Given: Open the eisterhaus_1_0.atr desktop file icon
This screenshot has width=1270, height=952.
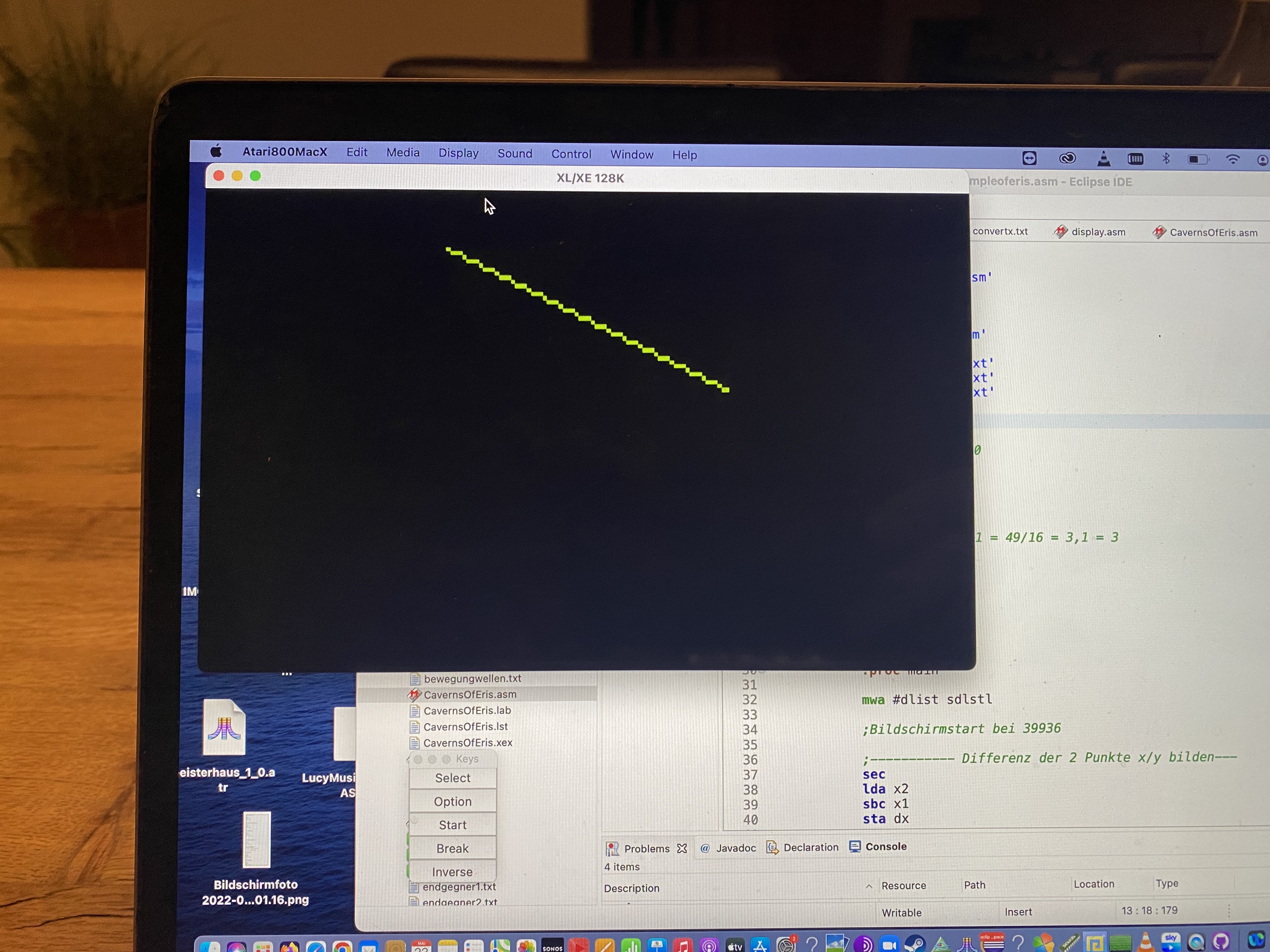Looking at the screenshot, I should tap(224, 727).
